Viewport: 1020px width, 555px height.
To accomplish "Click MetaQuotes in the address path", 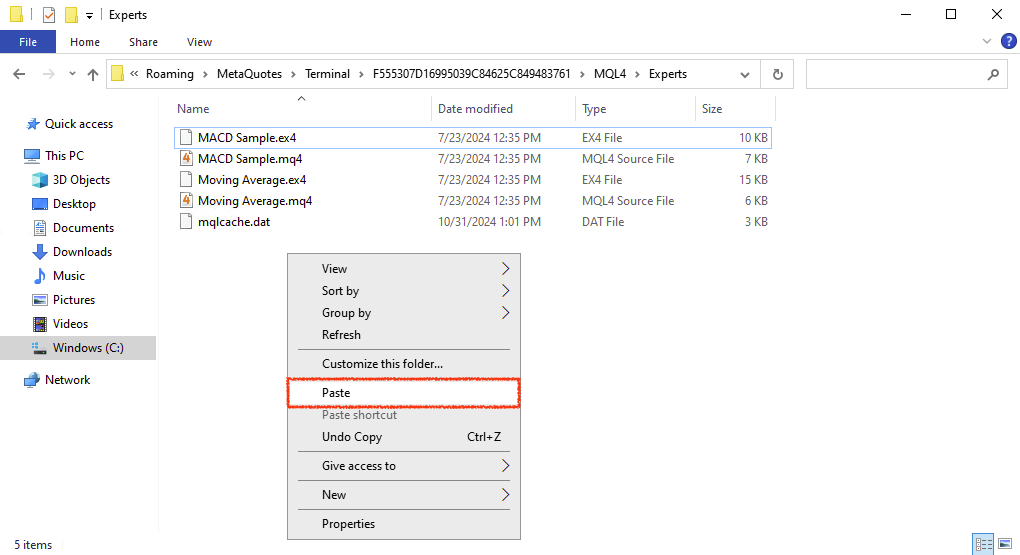I will pos(249,74).
